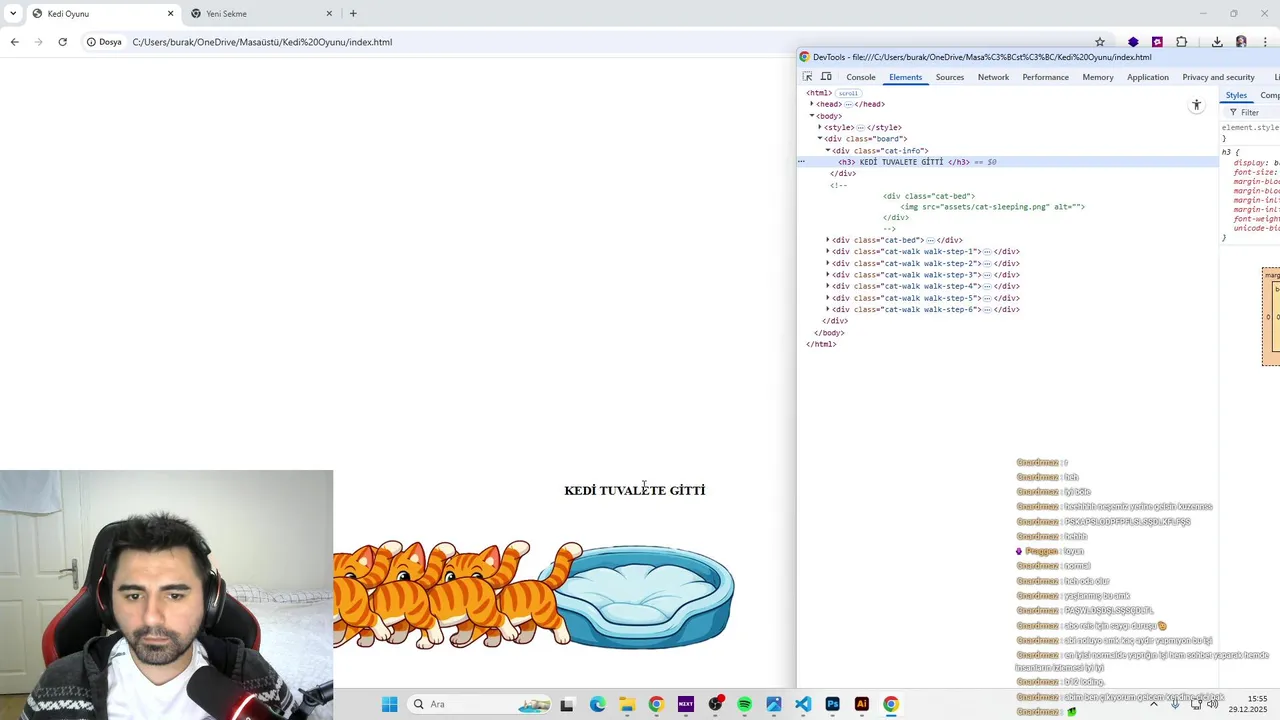The width and height of the screenshot is (1280, 720).
Task: Open Illustrator from the taskbar
Action: pos(862,704)
